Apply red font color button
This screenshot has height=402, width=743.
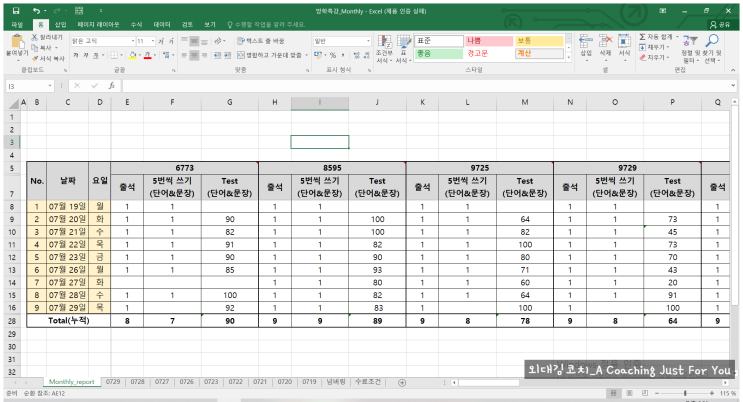[147, 55]
